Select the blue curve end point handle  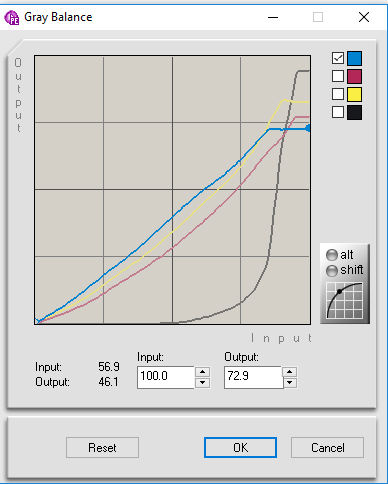pos(308,128)
